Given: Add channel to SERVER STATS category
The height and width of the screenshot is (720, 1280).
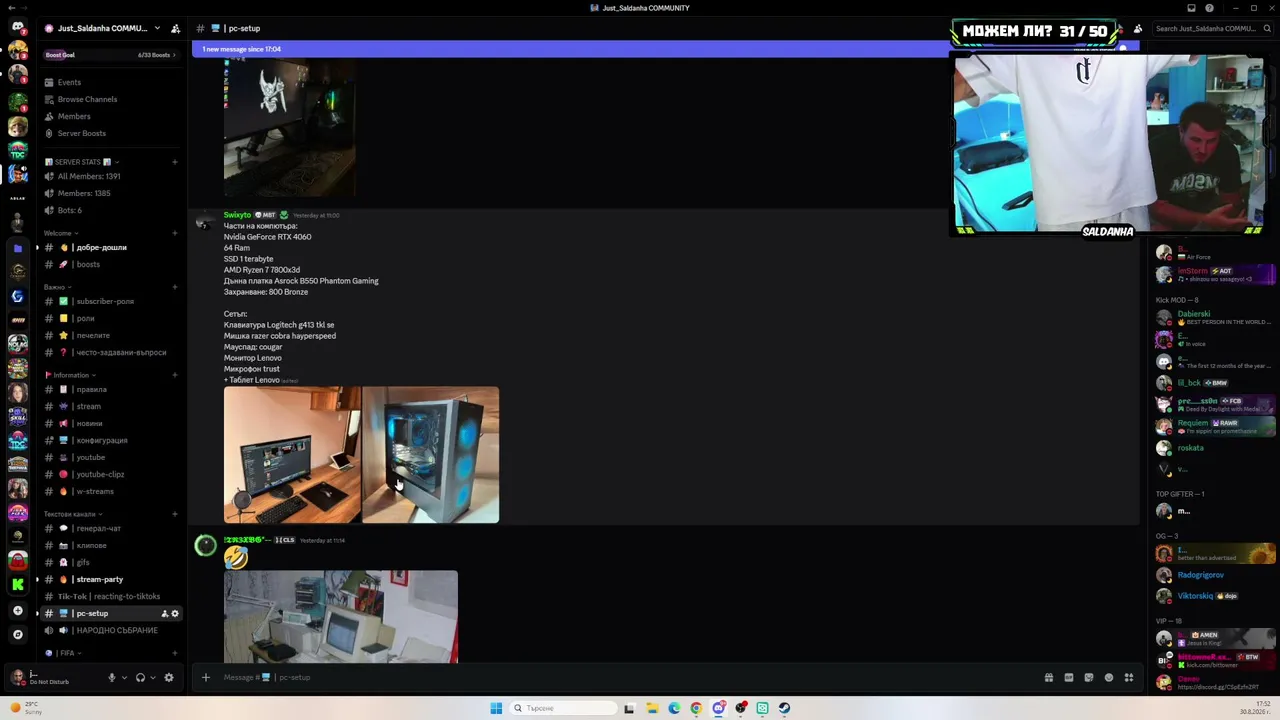Looking at the screenshot, I should 174,162.
